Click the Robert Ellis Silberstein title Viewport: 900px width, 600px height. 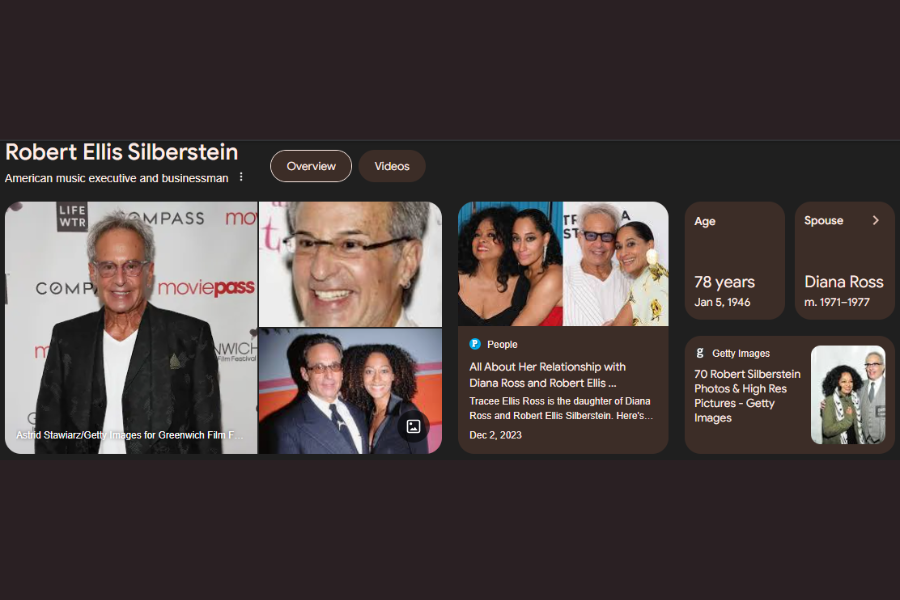tap(122, 152)
